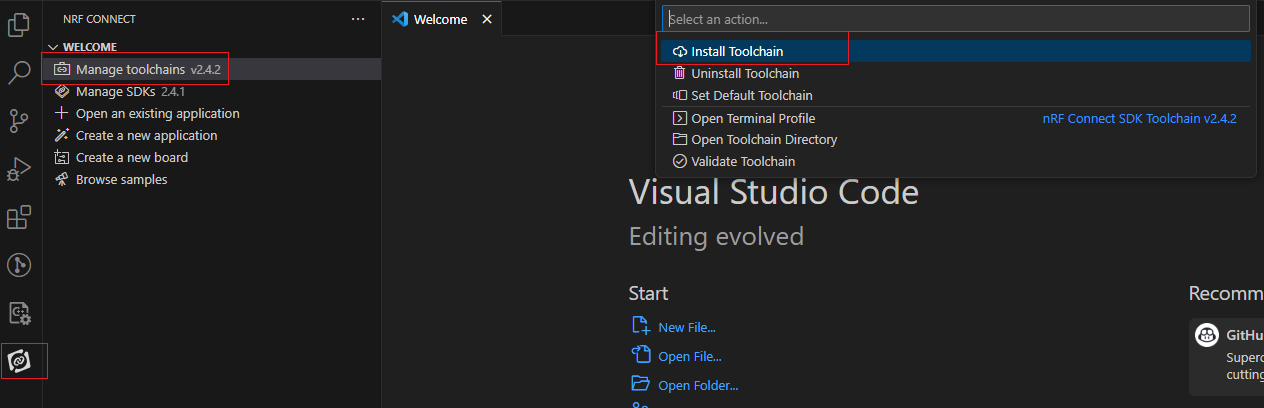Viewport: 1264px width, 408px height.
Task: Select Browse samples
Action: click(212, 179)
